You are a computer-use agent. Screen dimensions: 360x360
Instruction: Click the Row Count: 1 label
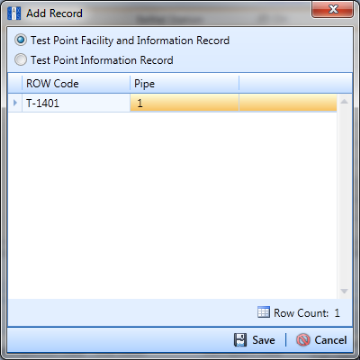(307, 313)
